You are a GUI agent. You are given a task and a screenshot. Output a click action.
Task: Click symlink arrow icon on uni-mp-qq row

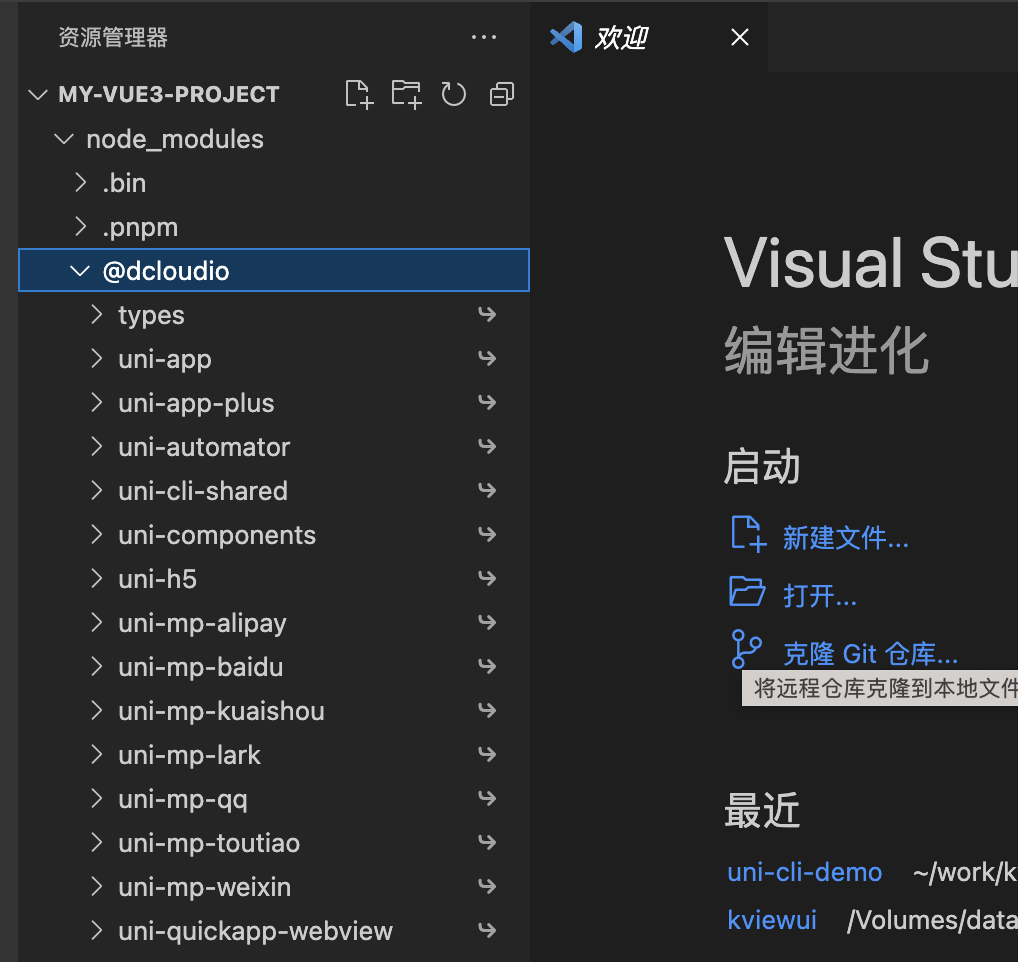pos(487,799)
